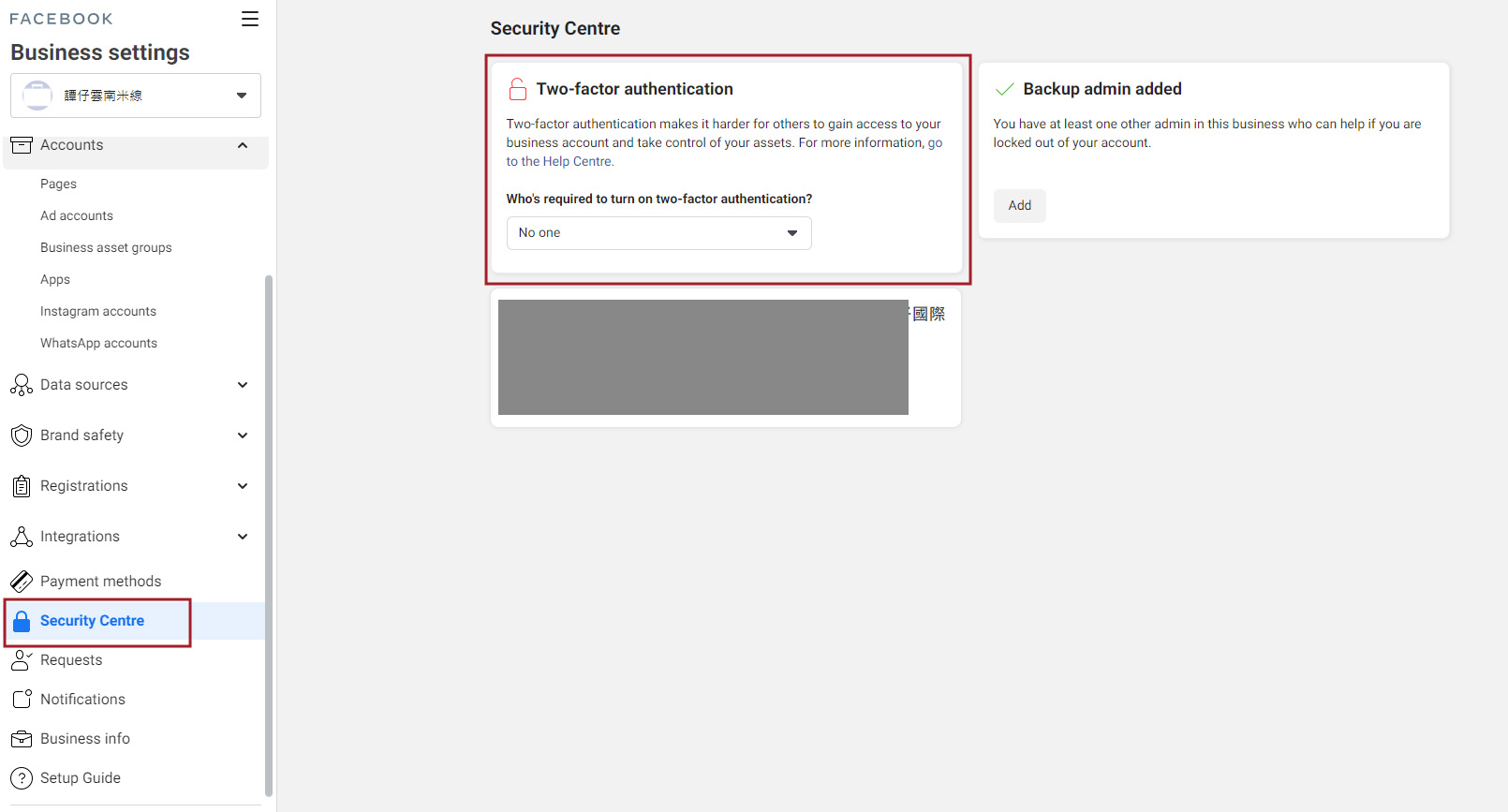Click the Requests person icon
The height and width of the screenshot is (812, 1508).
(21, 660)
